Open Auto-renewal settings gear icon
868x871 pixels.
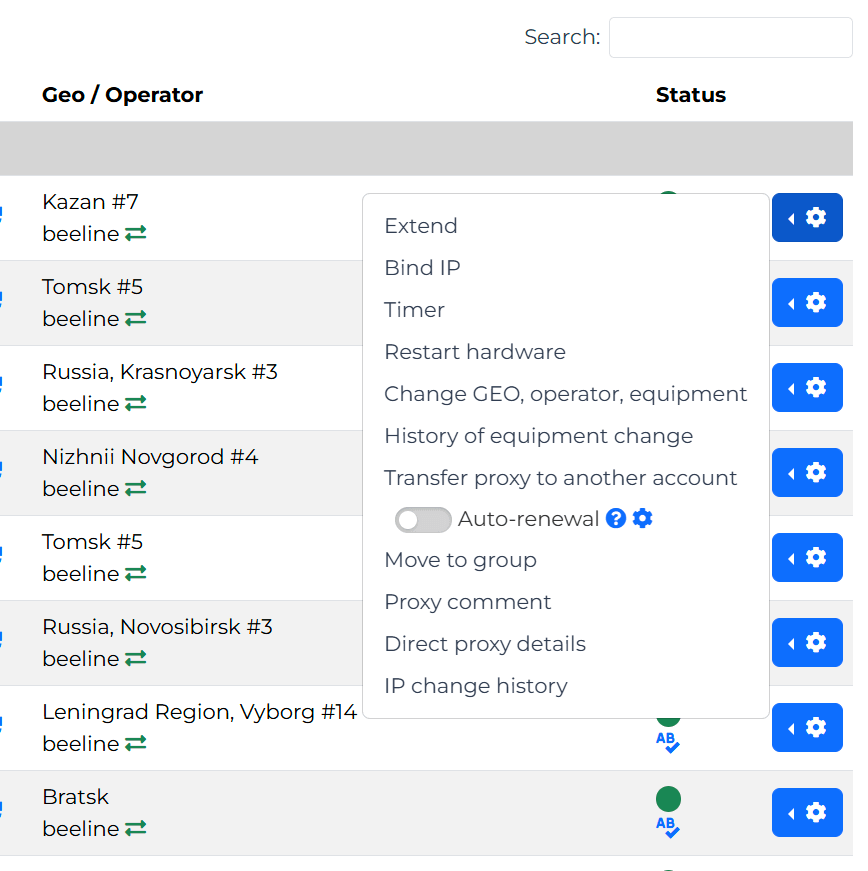coord(643,518)
